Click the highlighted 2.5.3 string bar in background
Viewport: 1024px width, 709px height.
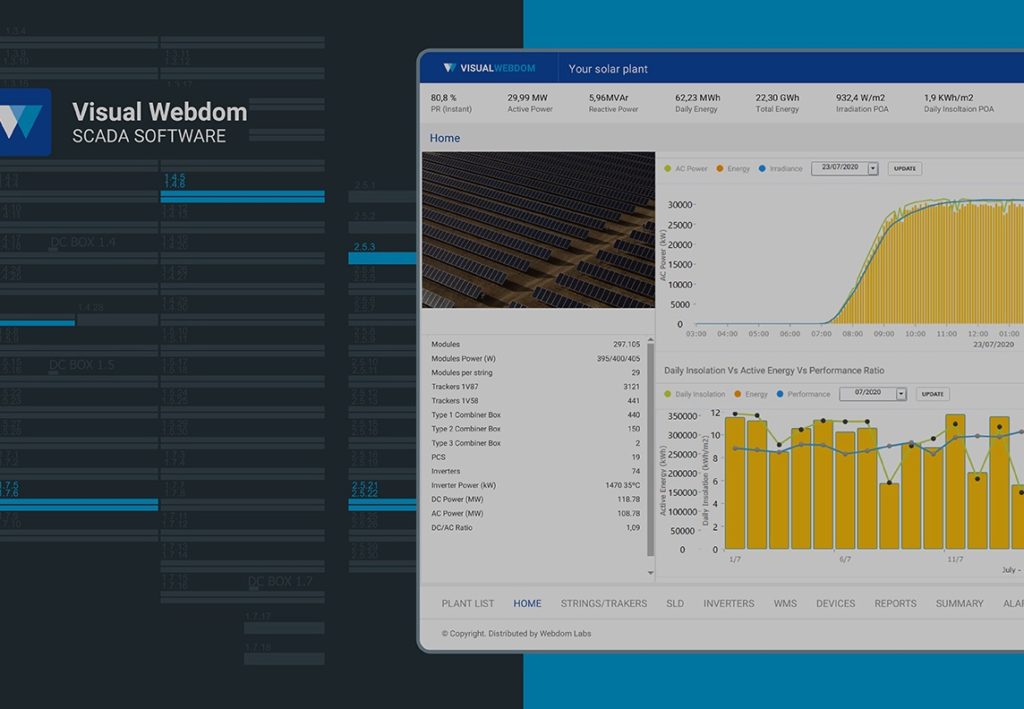382,259
